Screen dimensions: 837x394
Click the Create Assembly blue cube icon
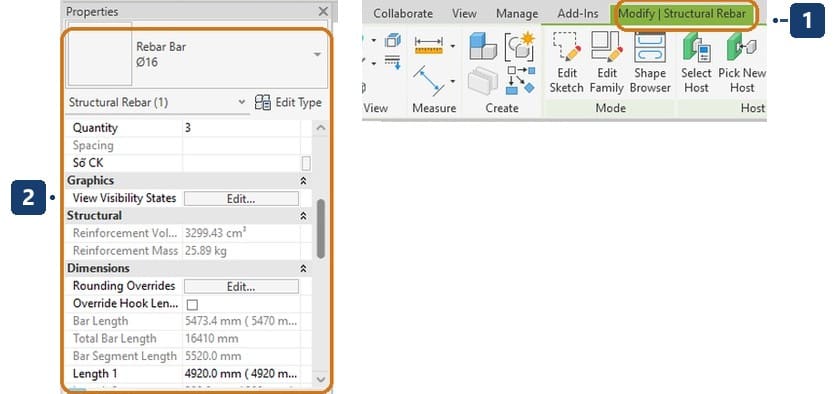[483, 46]
